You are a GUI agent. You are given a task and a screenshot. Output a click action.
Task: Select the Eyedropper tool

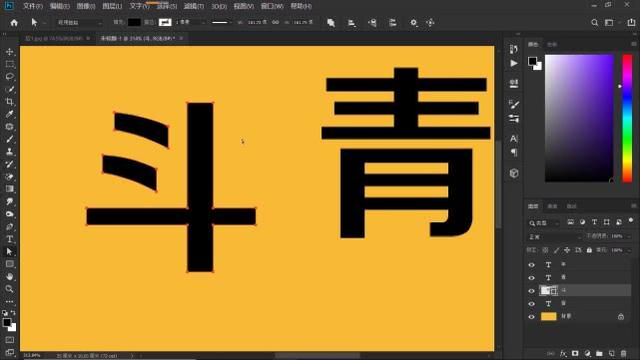point(10,114)
